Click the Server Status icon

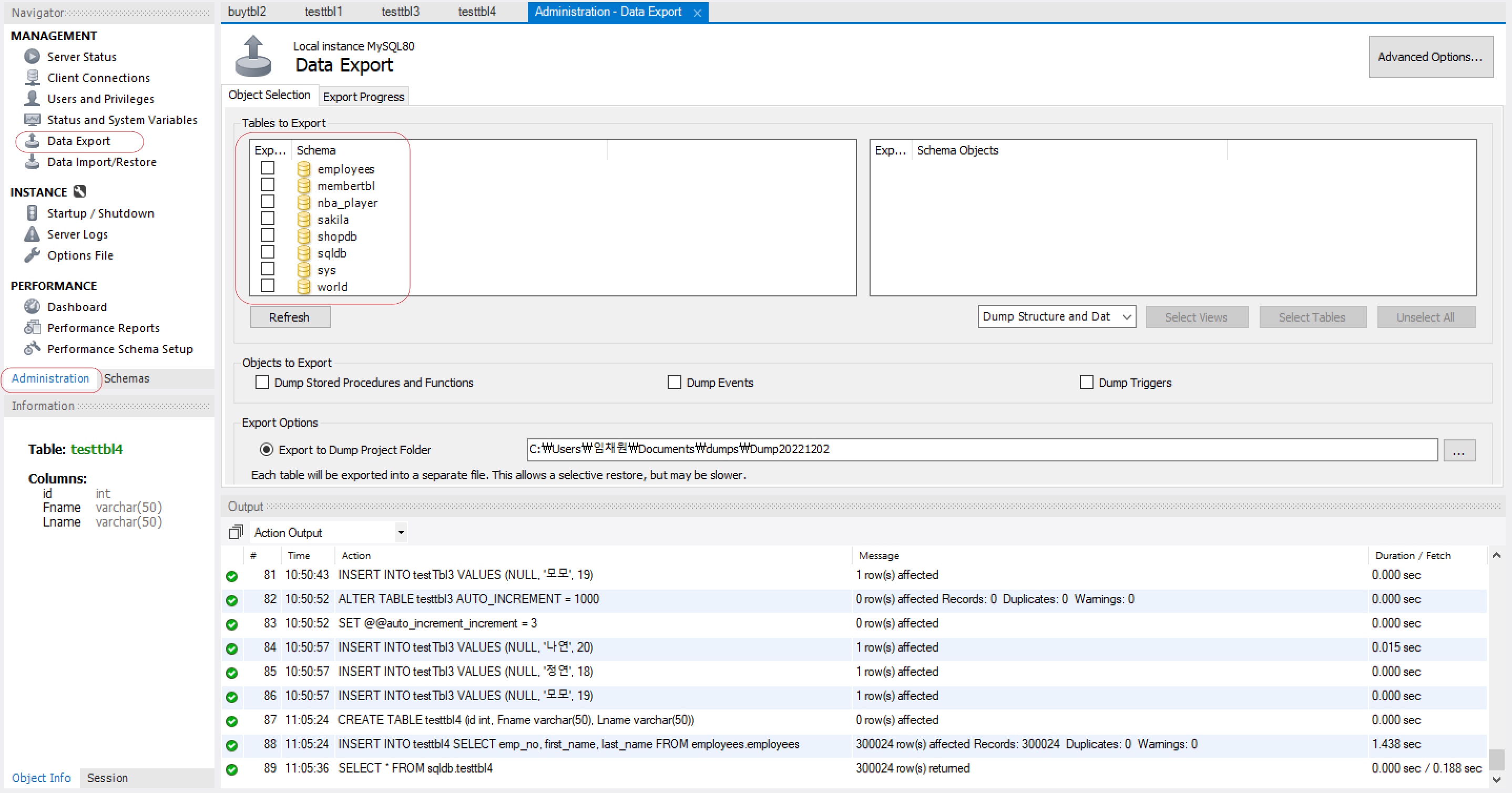pos(32,56)
